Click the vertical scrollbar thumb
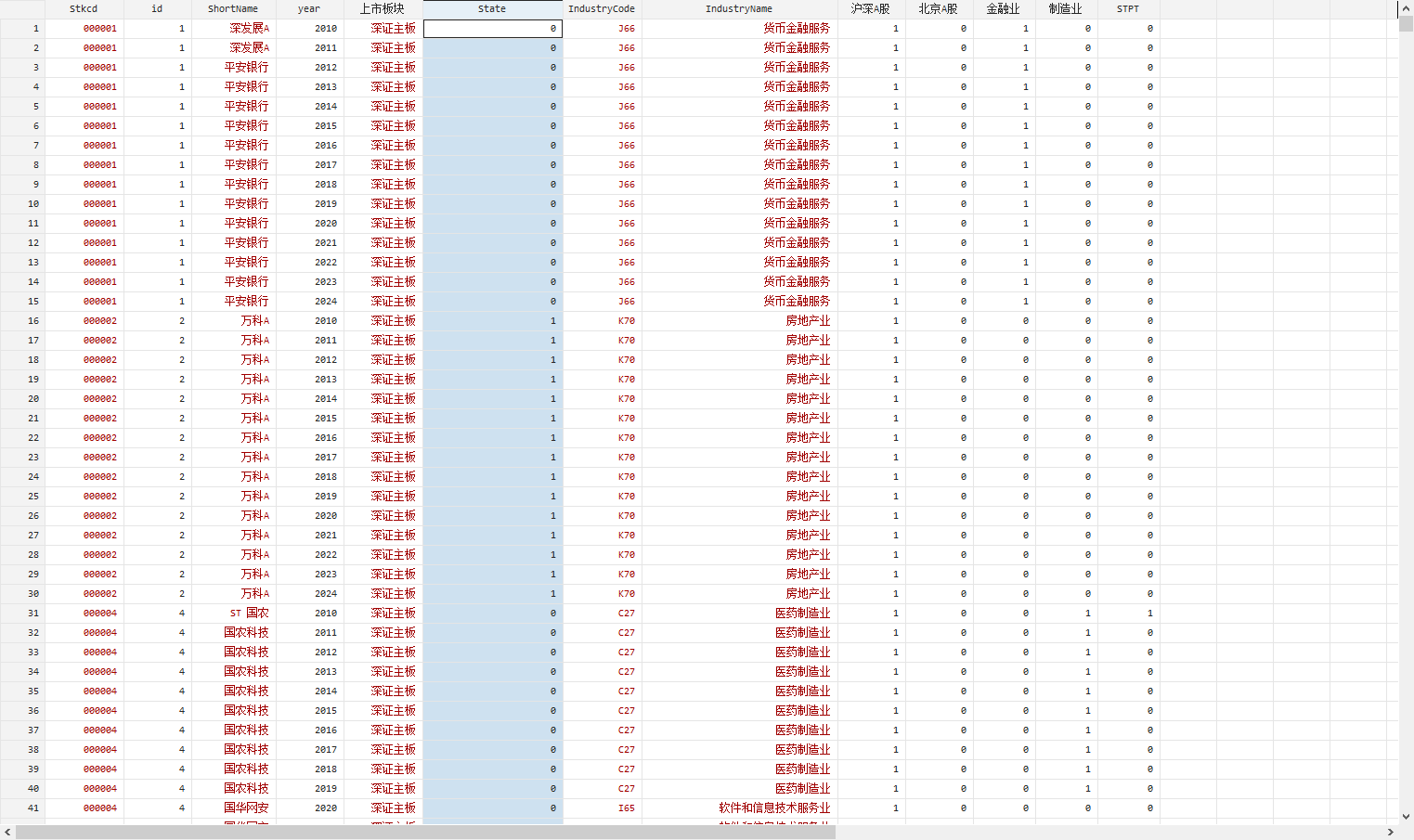 pos(1406,24)
